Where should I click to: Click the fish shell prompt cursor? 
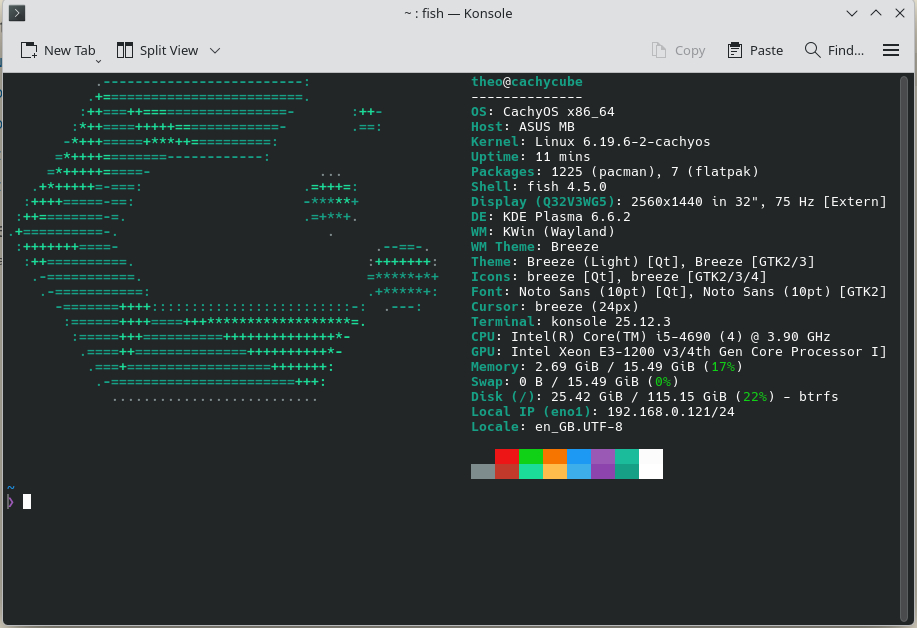[x=27, y=502]
